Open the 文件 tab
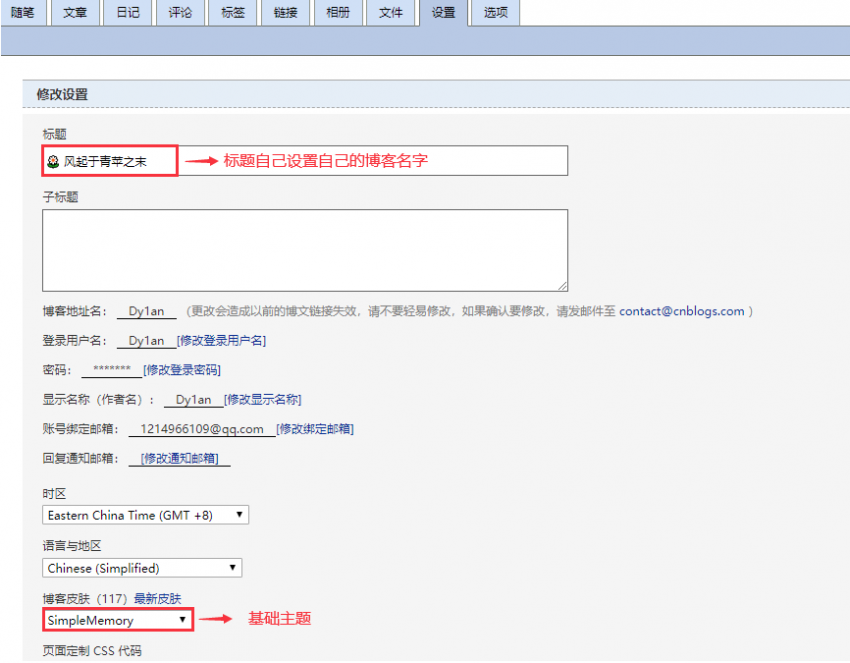Viewport: 850px width, 663px height. (390, 13)
